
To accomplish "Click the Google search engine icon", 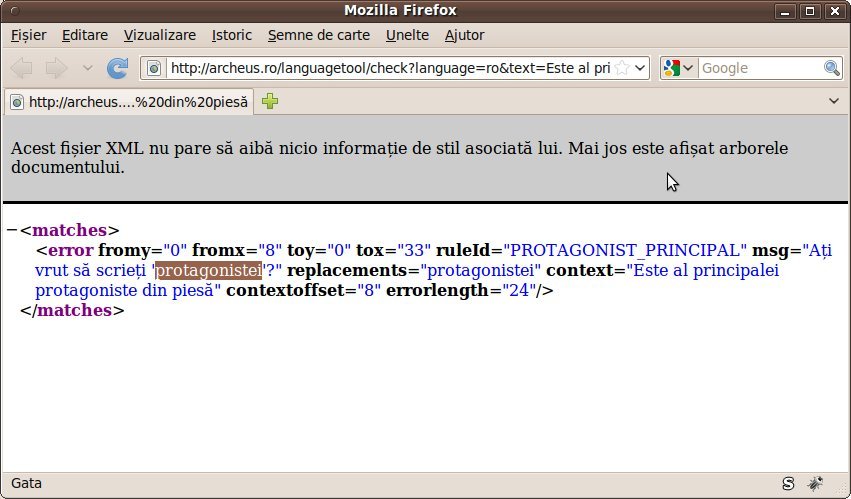I will click(671, 68).
